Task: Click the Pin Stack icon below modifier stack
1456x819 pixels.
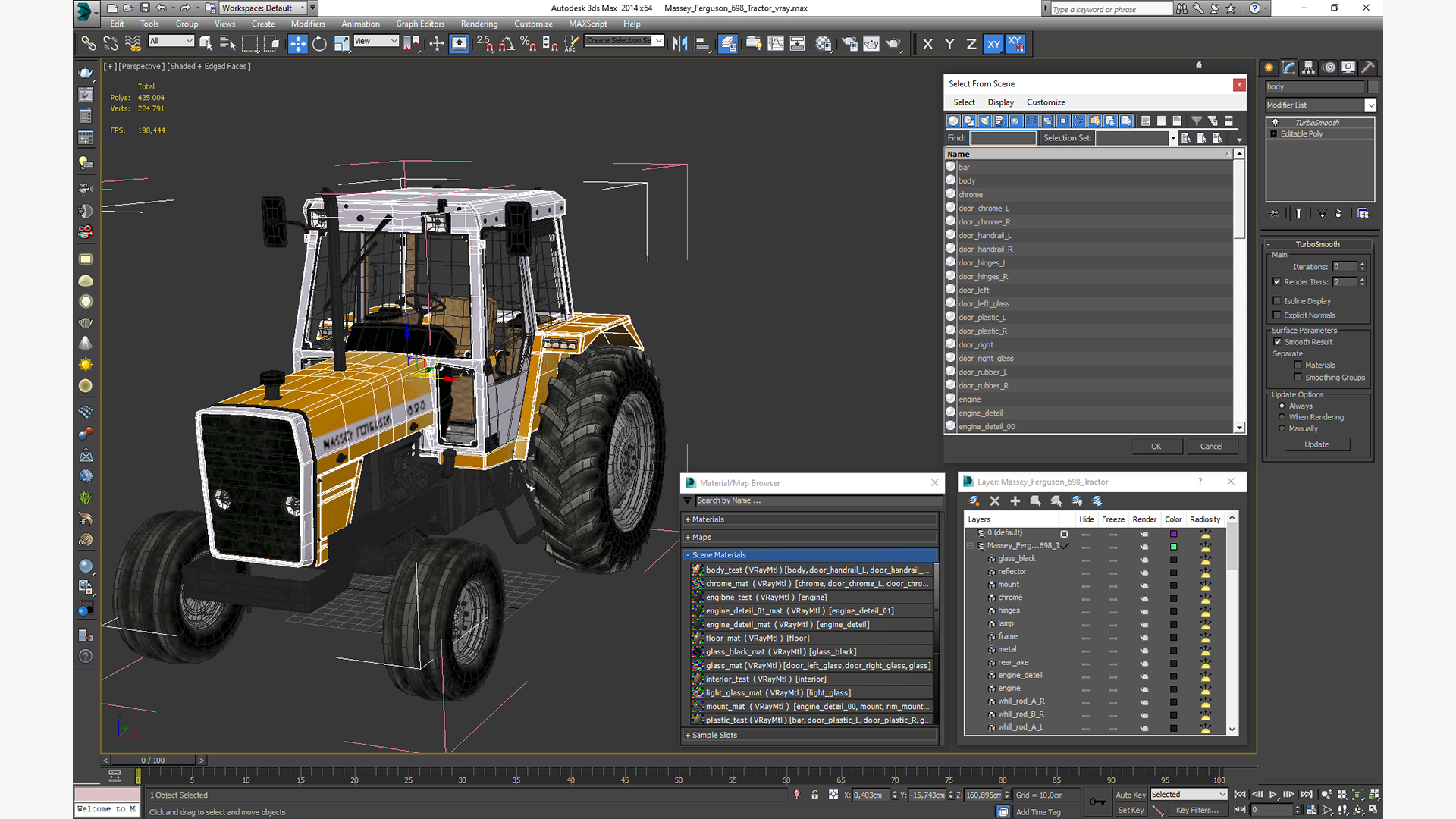Action: 1275,214
